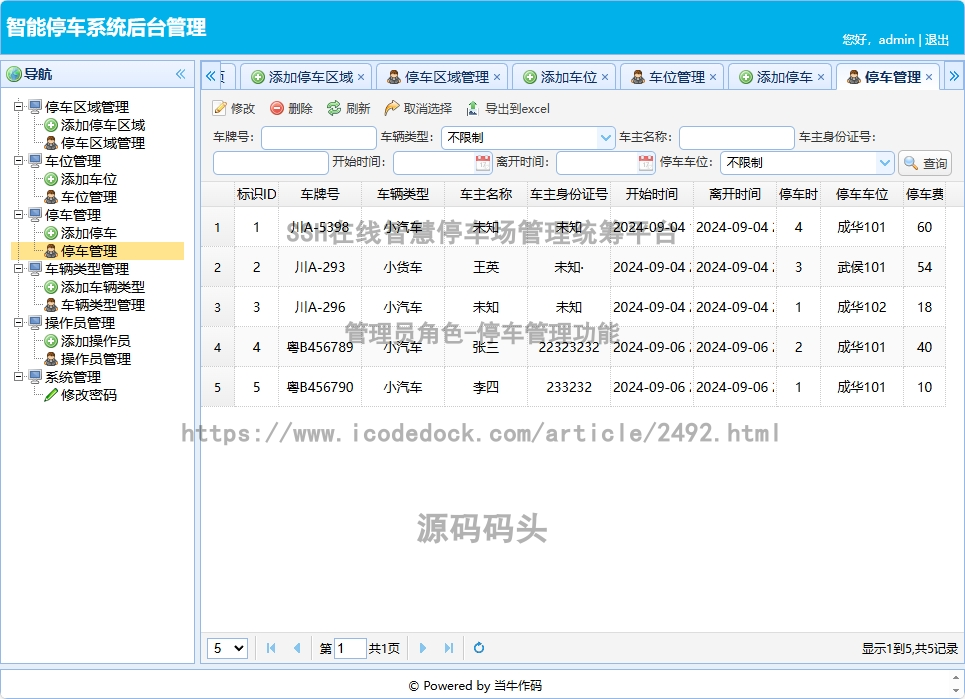Screen dimensions: 965x699
Task: Collapse the 导航 navigation panel
Action: [x=180, y=74]
